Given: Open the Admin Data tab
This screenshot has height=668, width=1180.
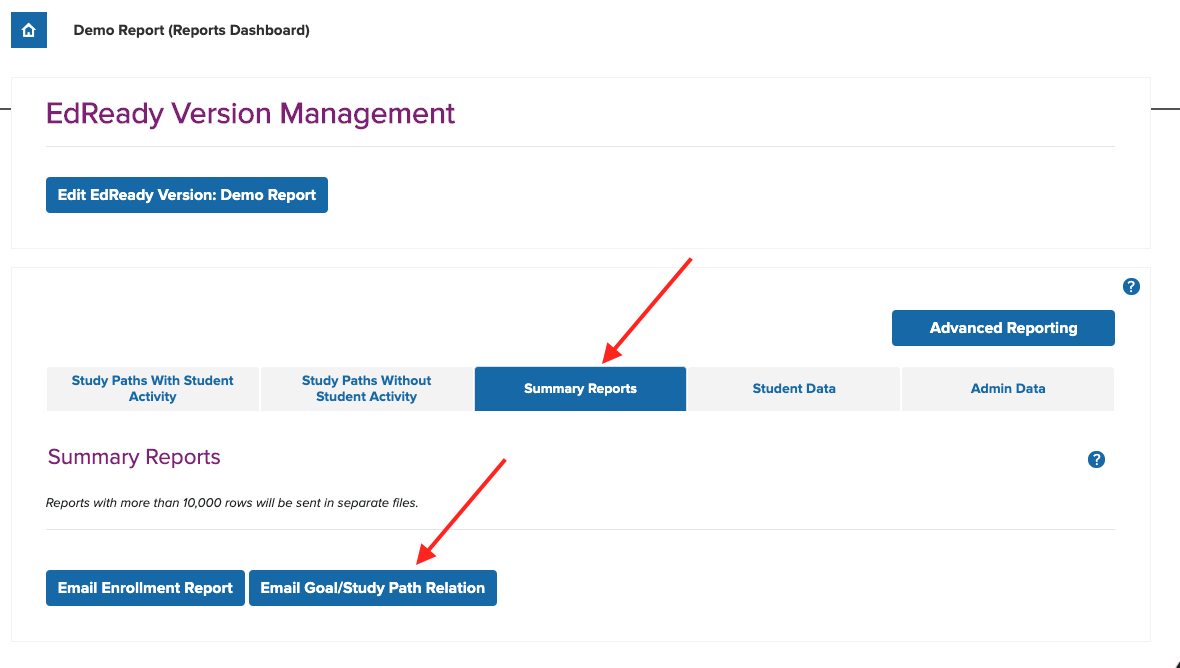Looking at the screenshot, I should click(x=1008, y=389).
